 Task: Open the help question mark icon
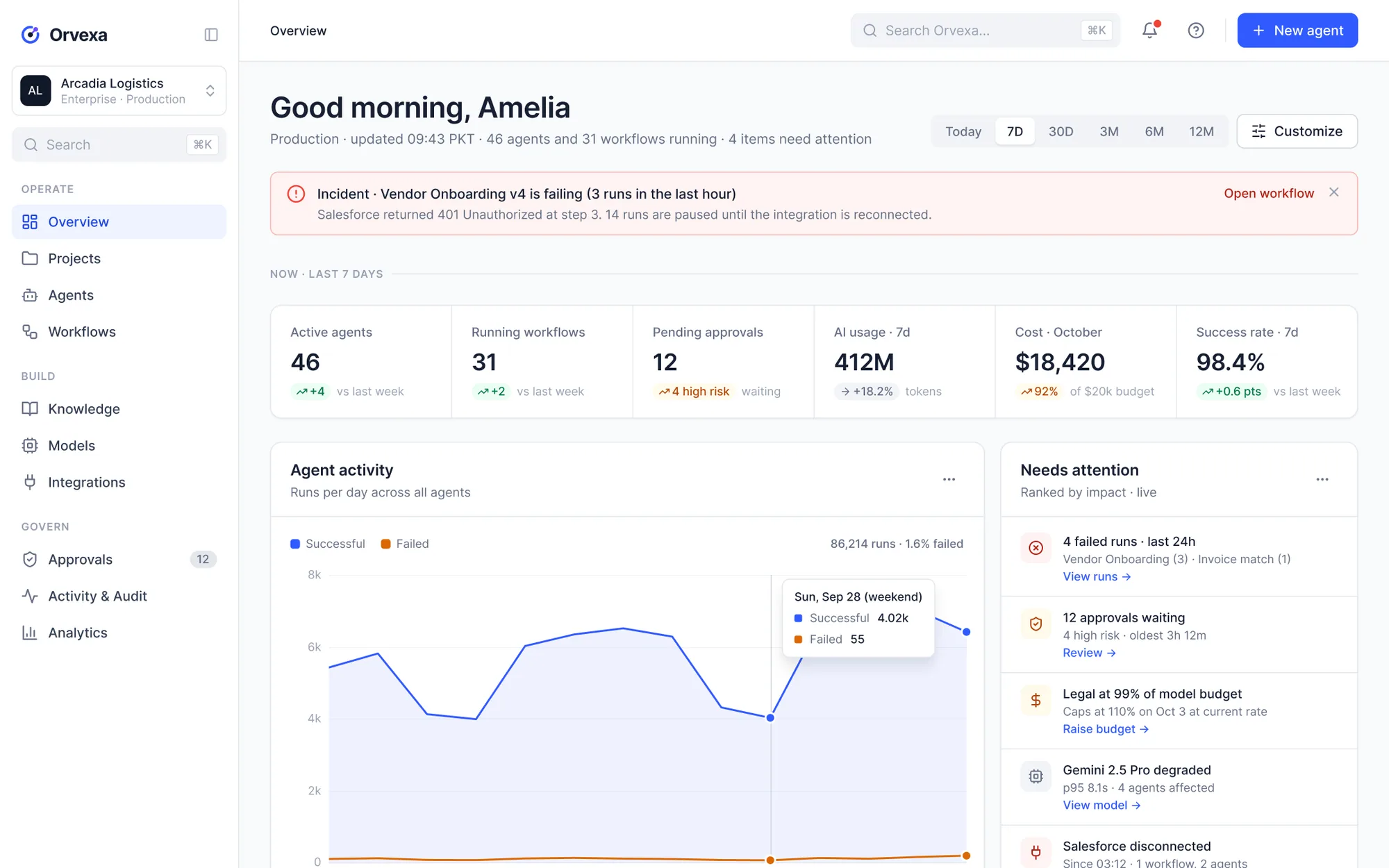click(x=1196, y=31)
